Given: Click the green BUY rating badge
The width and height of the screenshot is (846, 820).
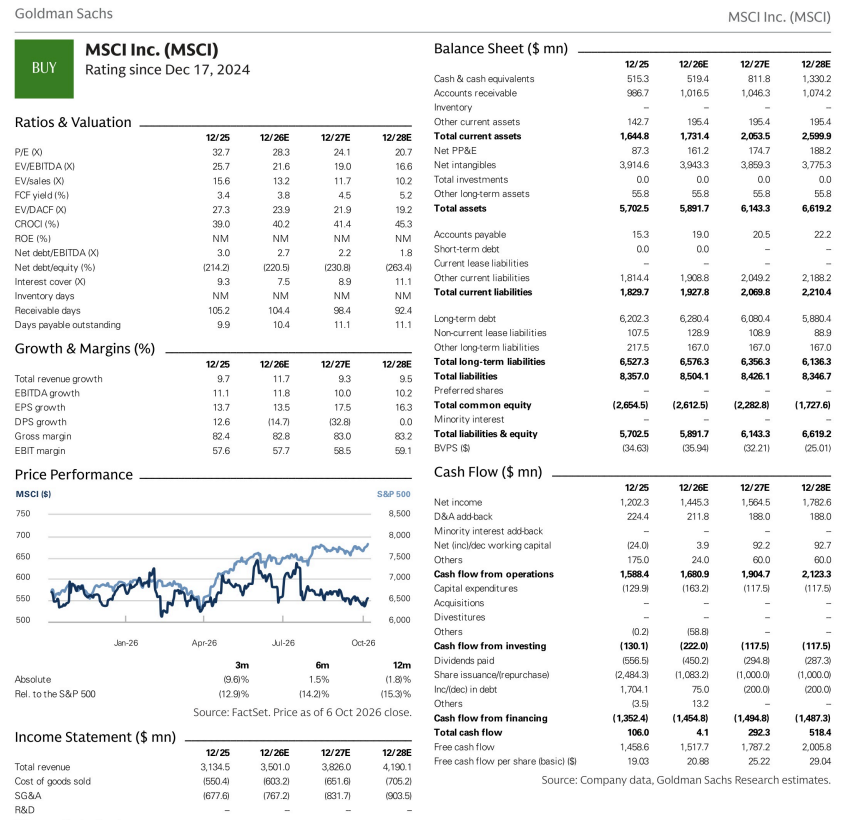Looking at the screenshot, I should pos(44,69).
